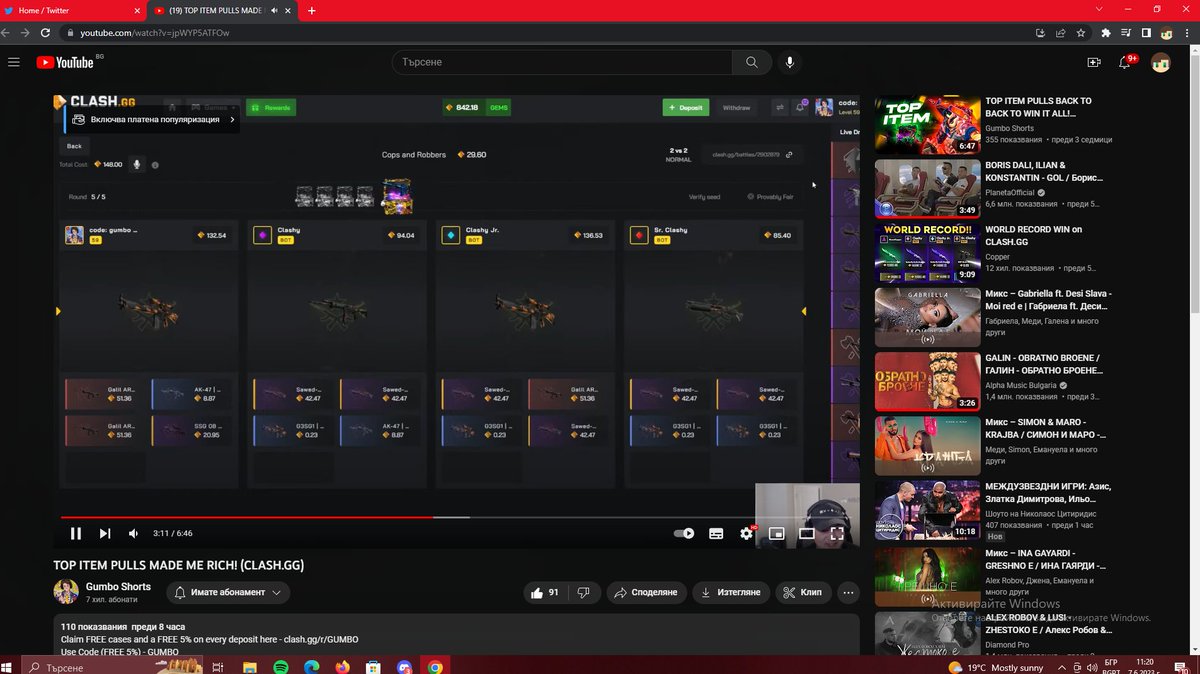Pause the playing video
This screenshot has height=674, width=1200.
pyautogui.click(x=75, y=534)
